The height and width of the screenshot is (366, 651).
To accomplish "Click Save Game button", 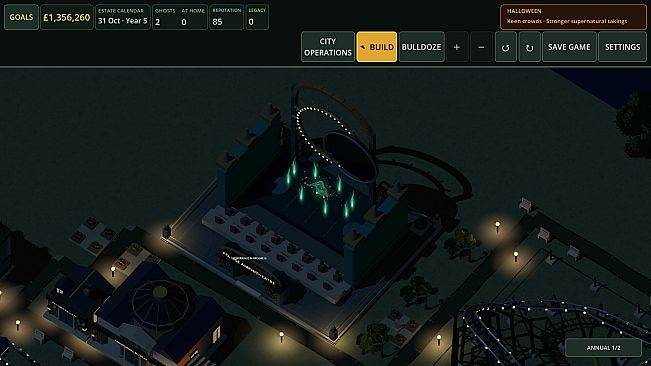I will click(x=569, y=47).
